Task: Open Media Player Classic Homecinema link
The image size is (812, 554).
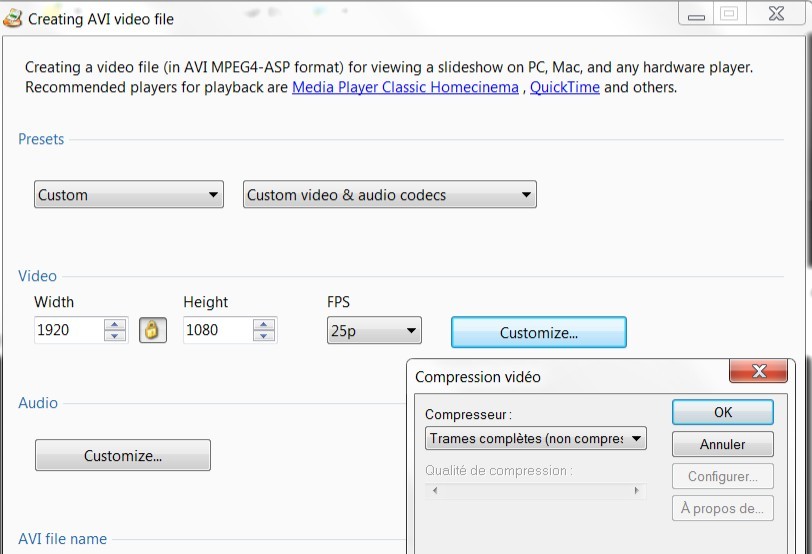Action: [405, 87]
